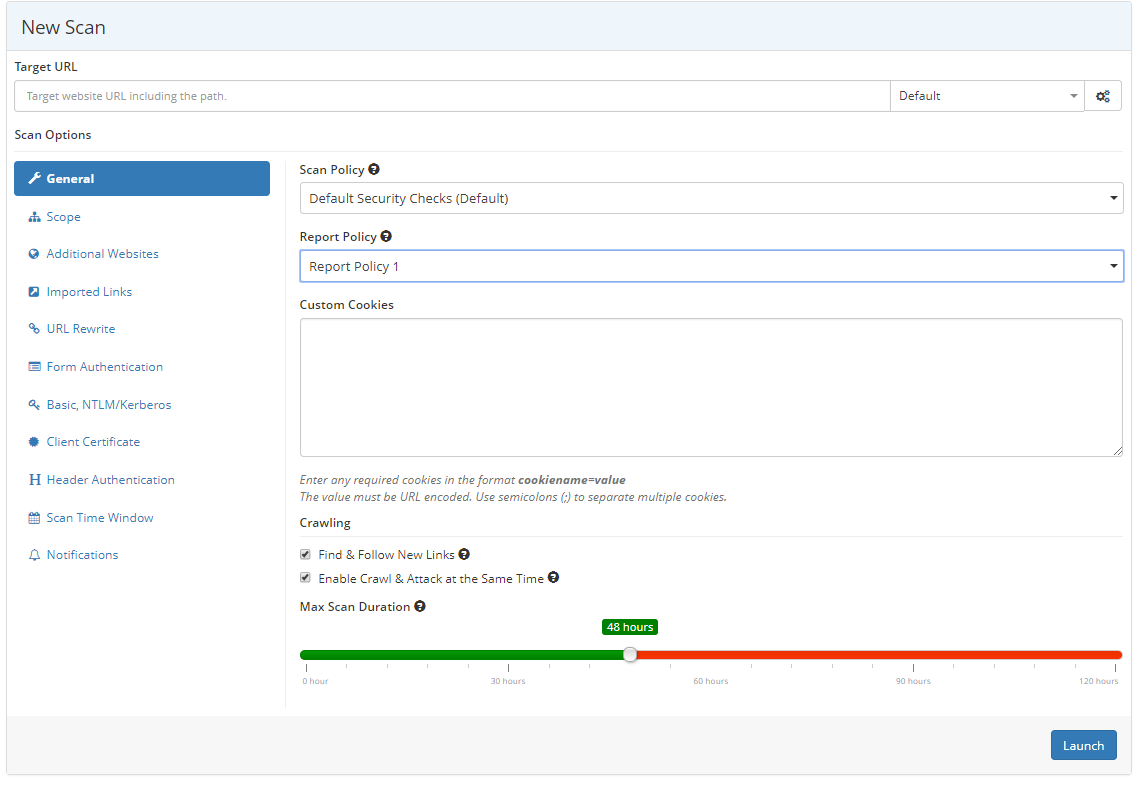Image resolution: width=1140 pixels, height=798 pixels.
Task: Click the chain icon next to URL Rewrite
Action: 34,328
